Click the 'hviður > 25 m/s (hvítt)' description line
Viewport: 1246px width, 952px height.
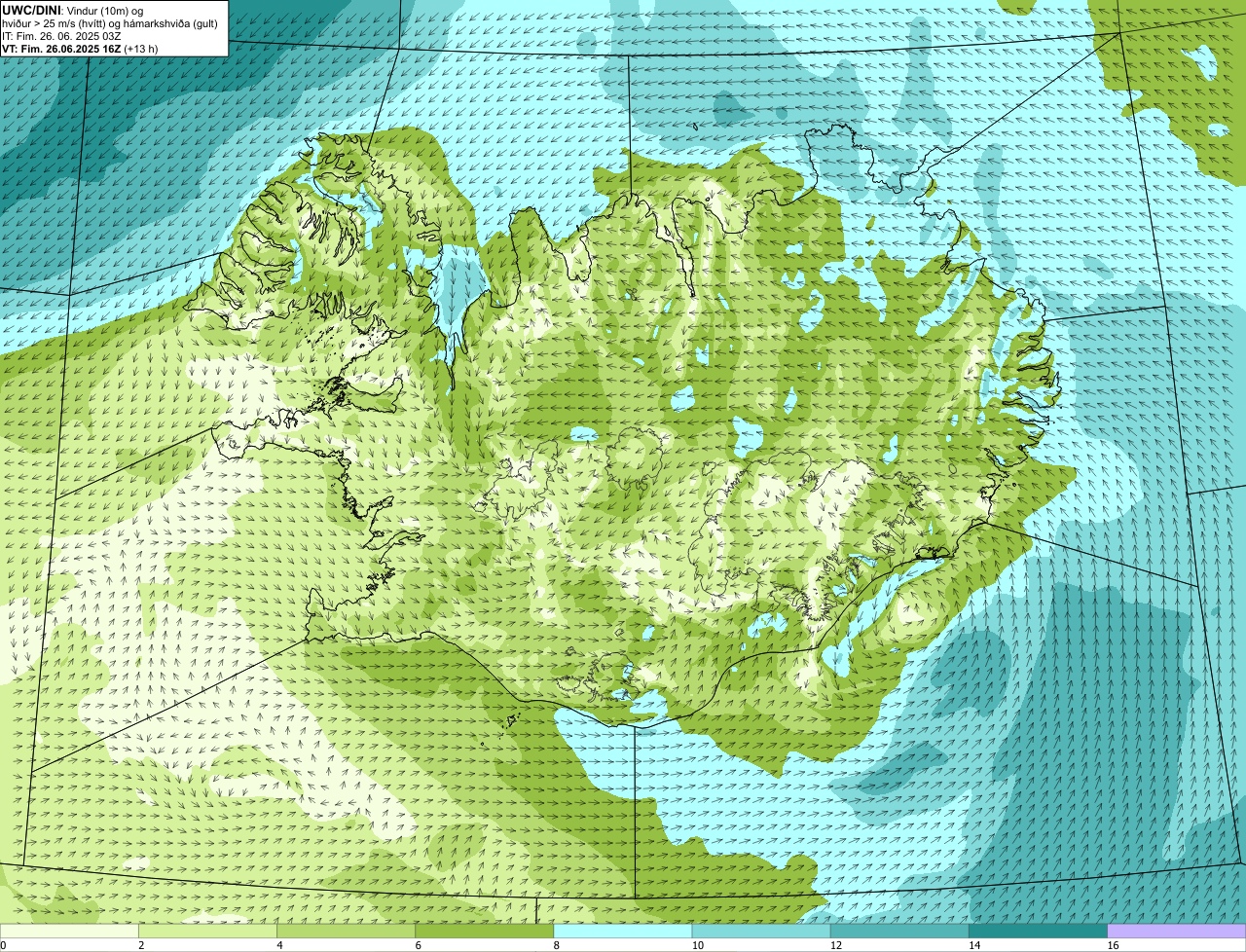click(110, 23)
